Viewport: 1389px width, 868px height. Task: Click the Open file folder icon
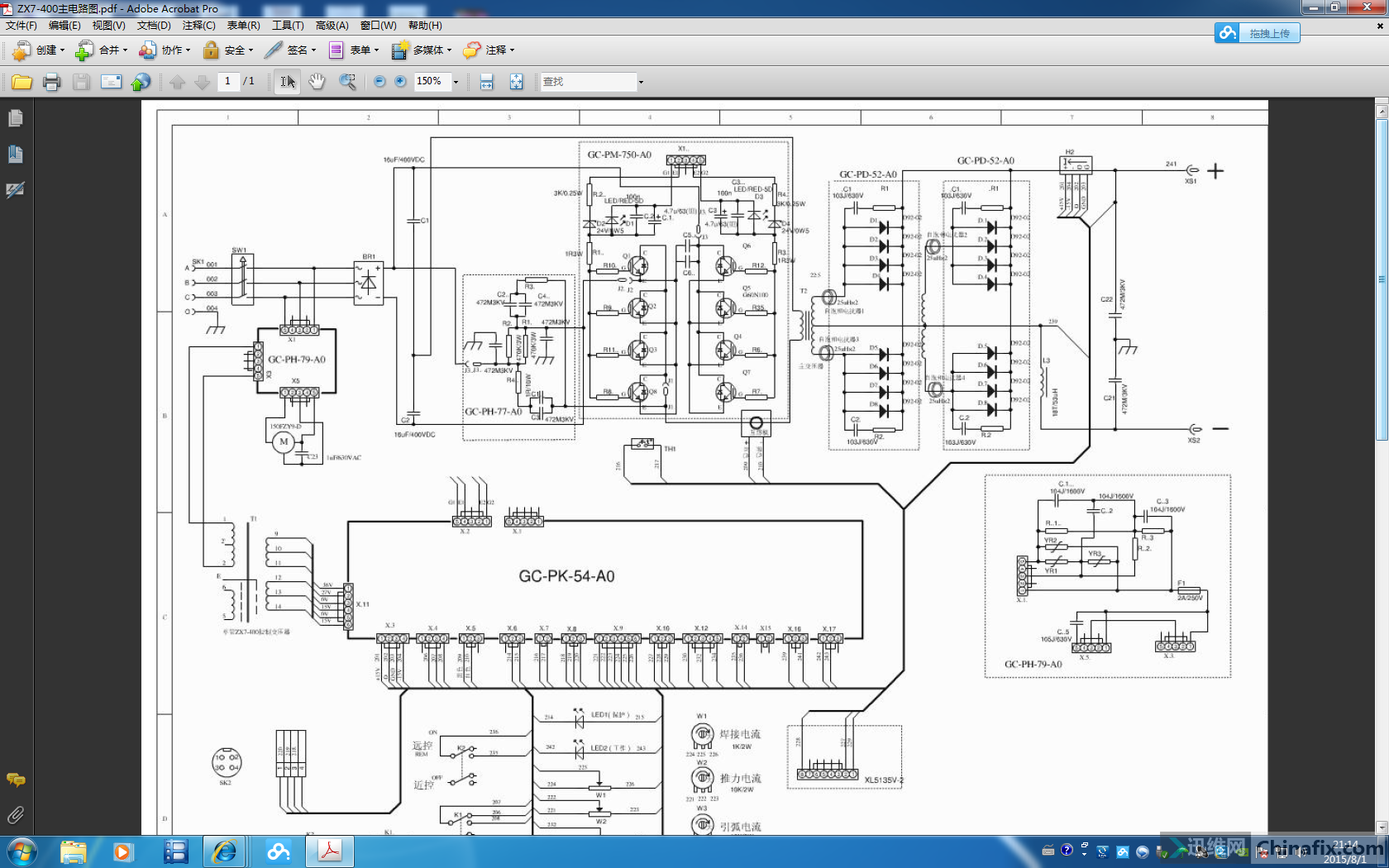click(x=21, y=82)
